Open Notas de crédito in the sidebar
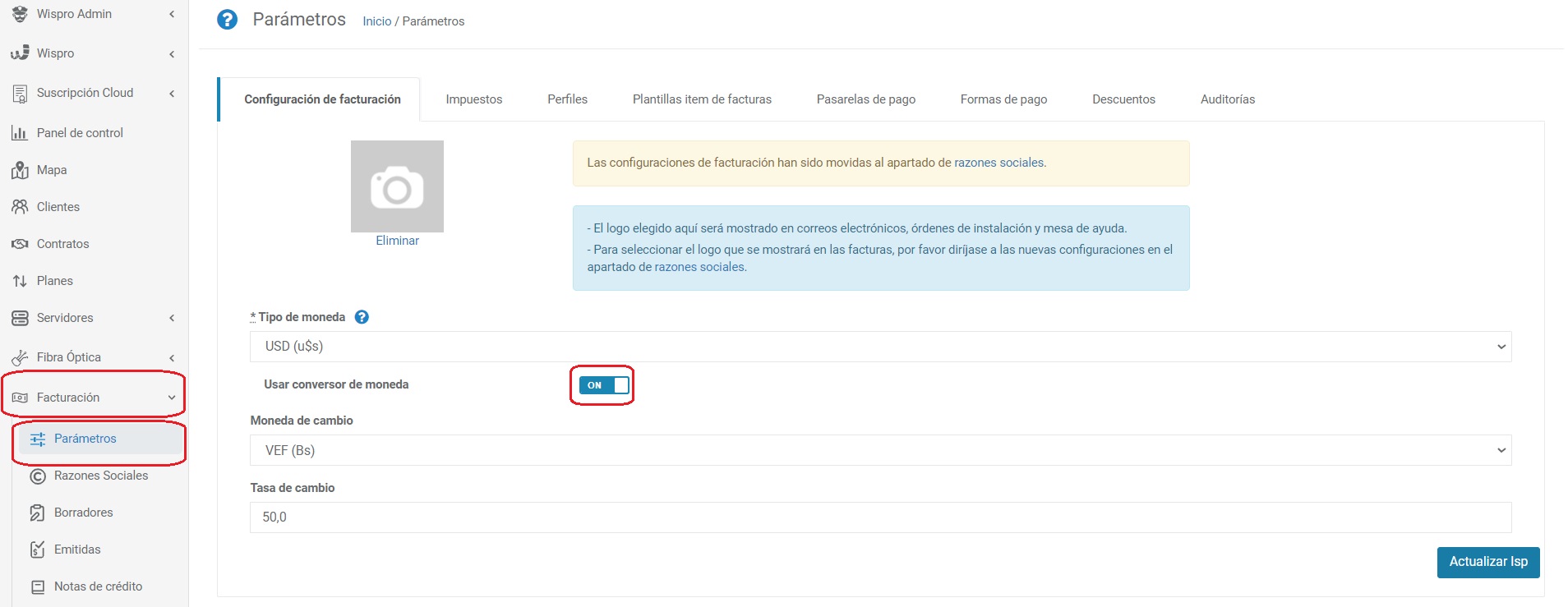Image resolution: width=1568 pixels, height=607 pixels. click(99, 586)
